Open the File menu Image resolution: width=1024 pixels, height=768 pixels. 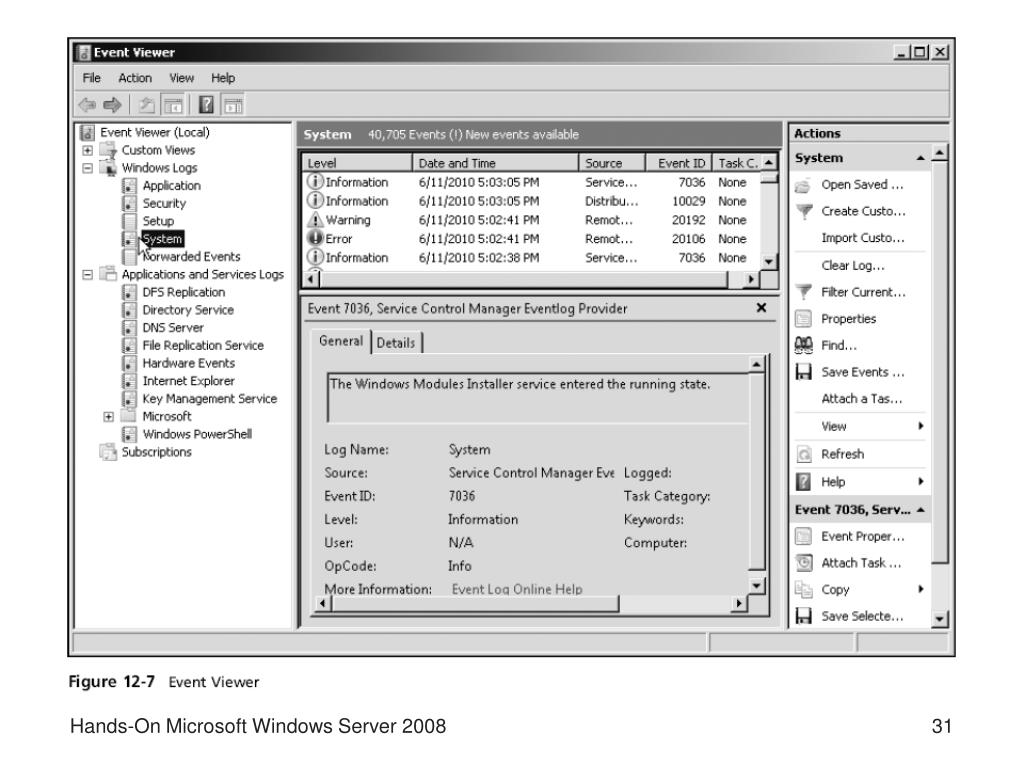(91, 78)
